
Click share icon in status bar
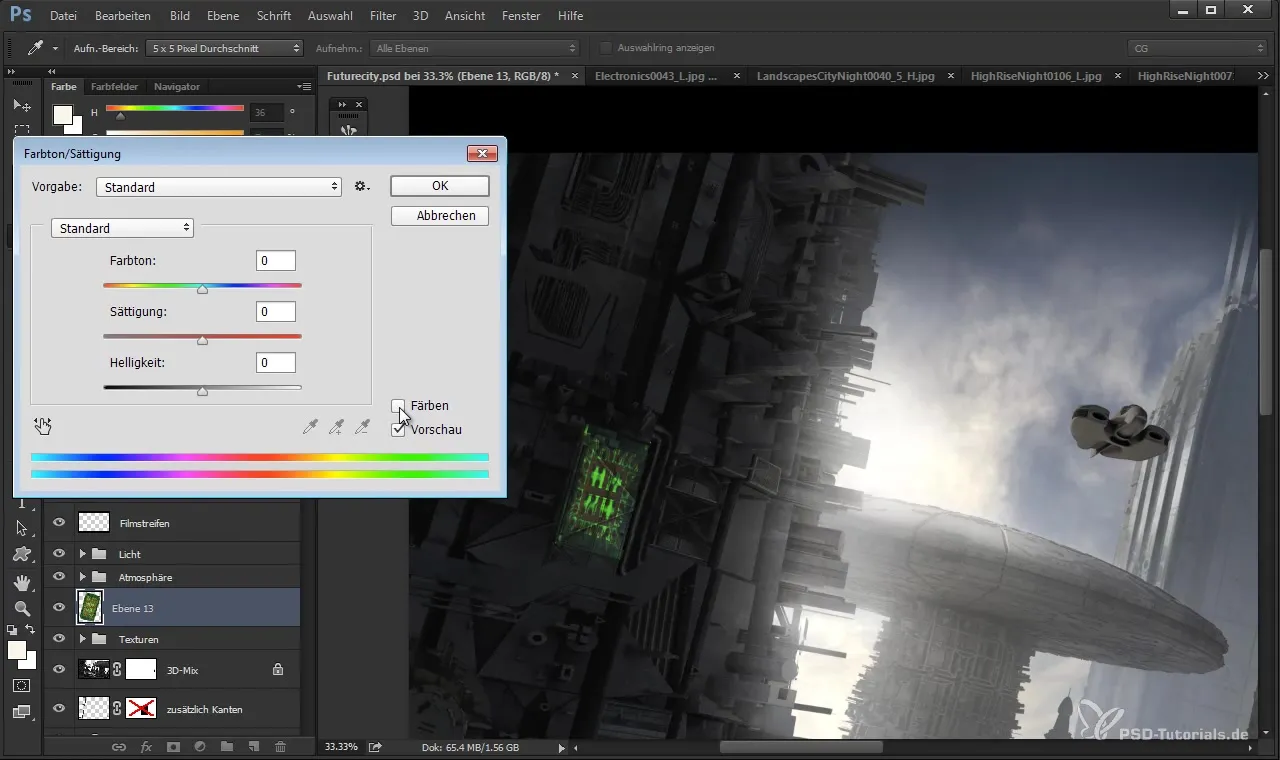click(x=375, y=747)
